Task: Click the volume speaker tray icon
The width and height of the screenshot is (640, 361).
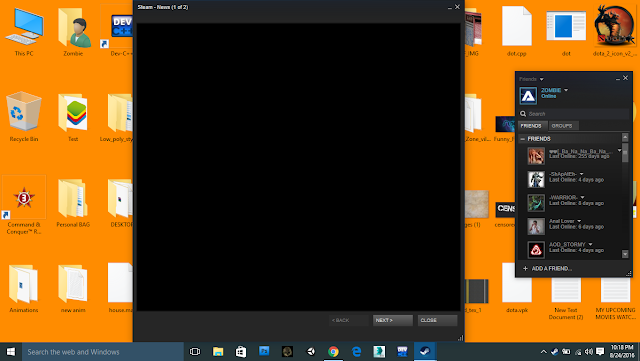Action: [x=589, y=352]
